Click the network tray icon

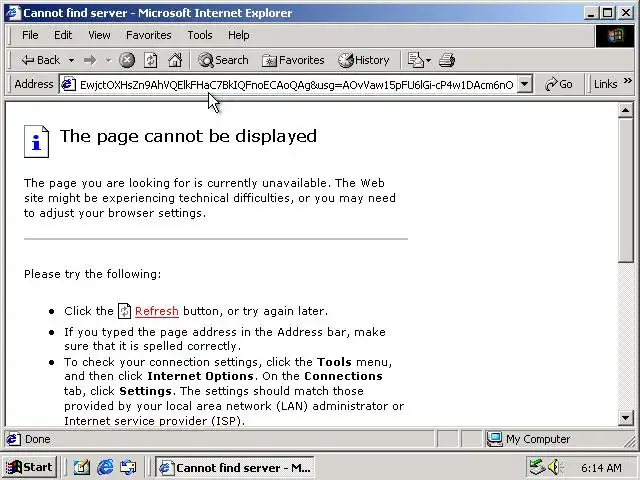(537, 467)
